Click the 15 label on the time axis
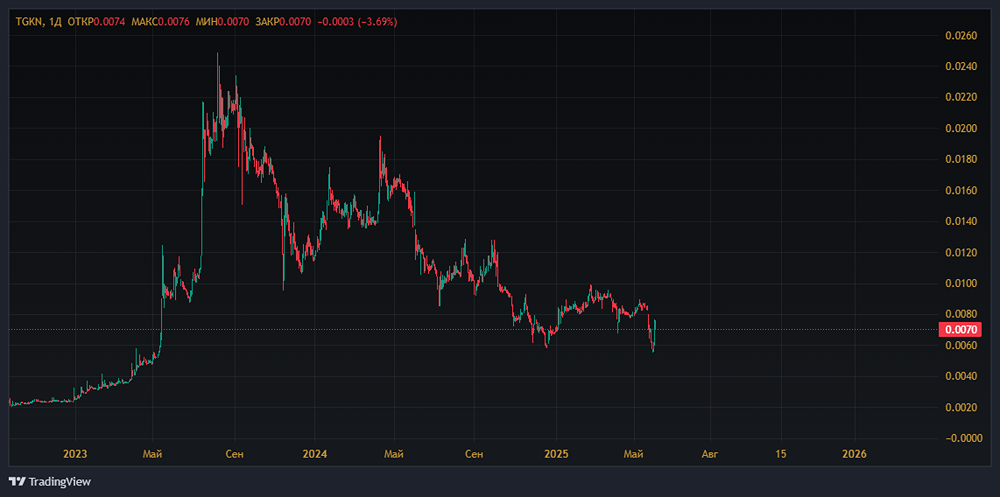The height and width of the screenshot is (497, 1000). pyautogui.click(x=781, y=454)
